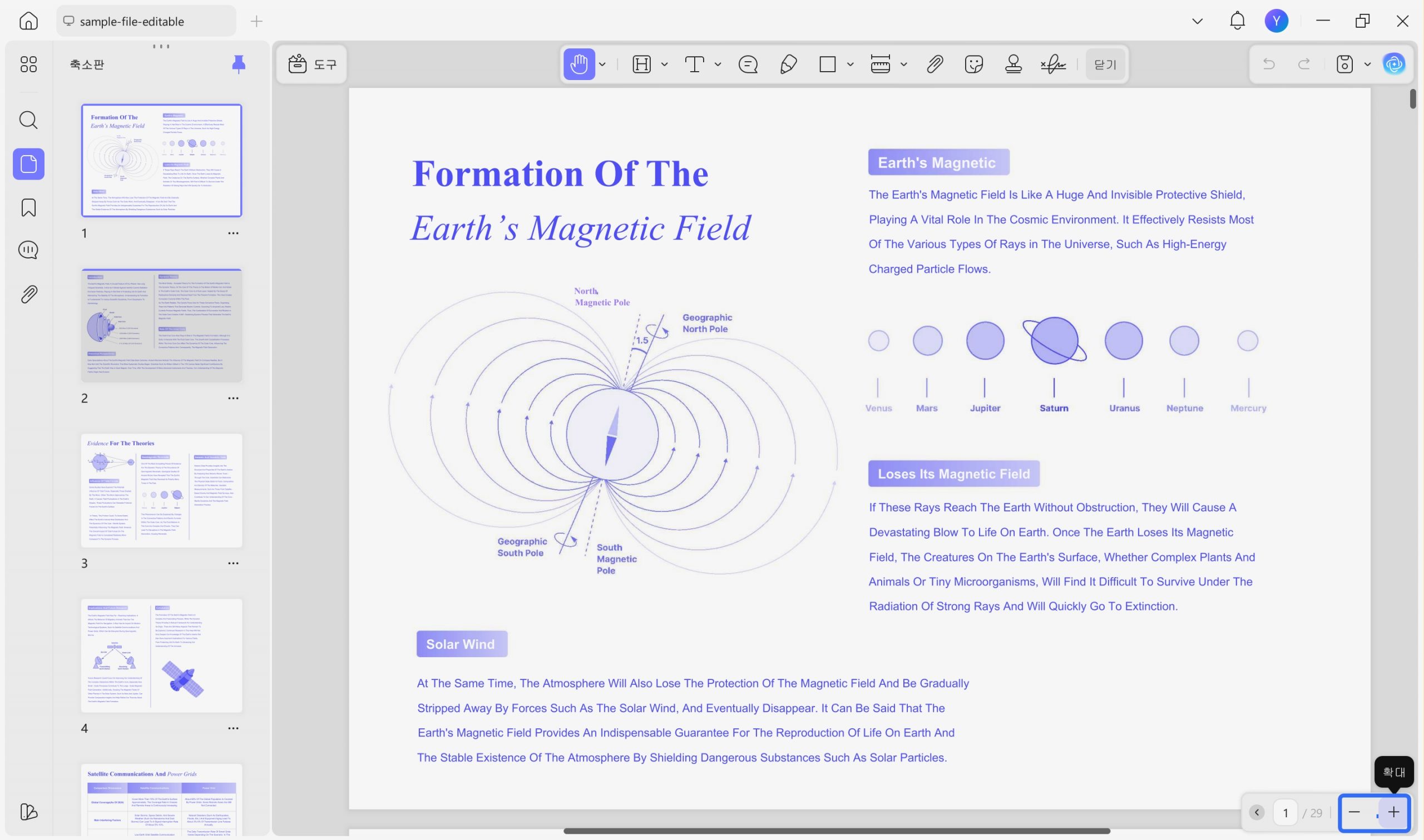Undo the last action

tap(1269, 64)
